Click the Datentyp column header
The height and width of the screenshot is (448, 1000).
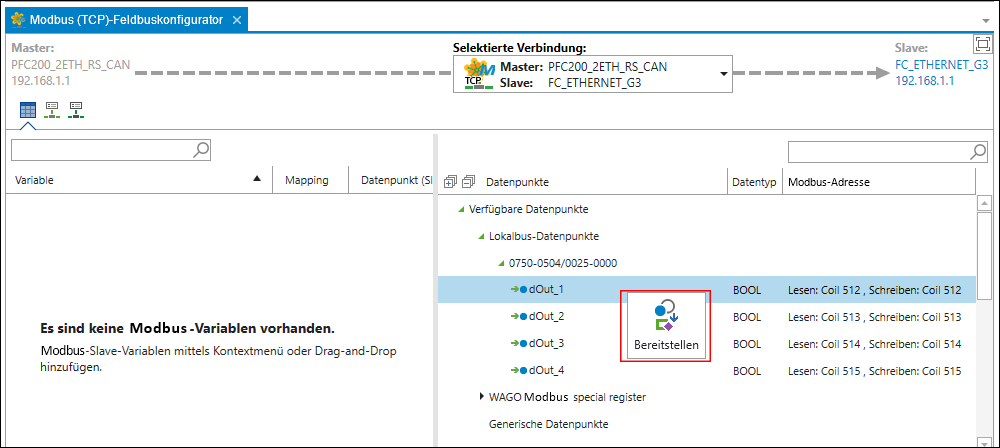755,182
